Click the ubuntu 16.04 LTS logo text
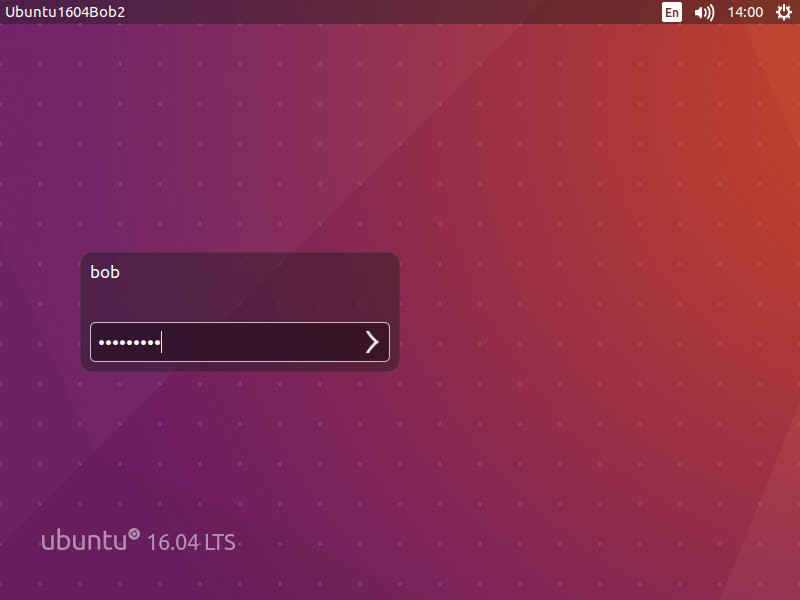This screenshot has width=800, height=600. [140, 539]
